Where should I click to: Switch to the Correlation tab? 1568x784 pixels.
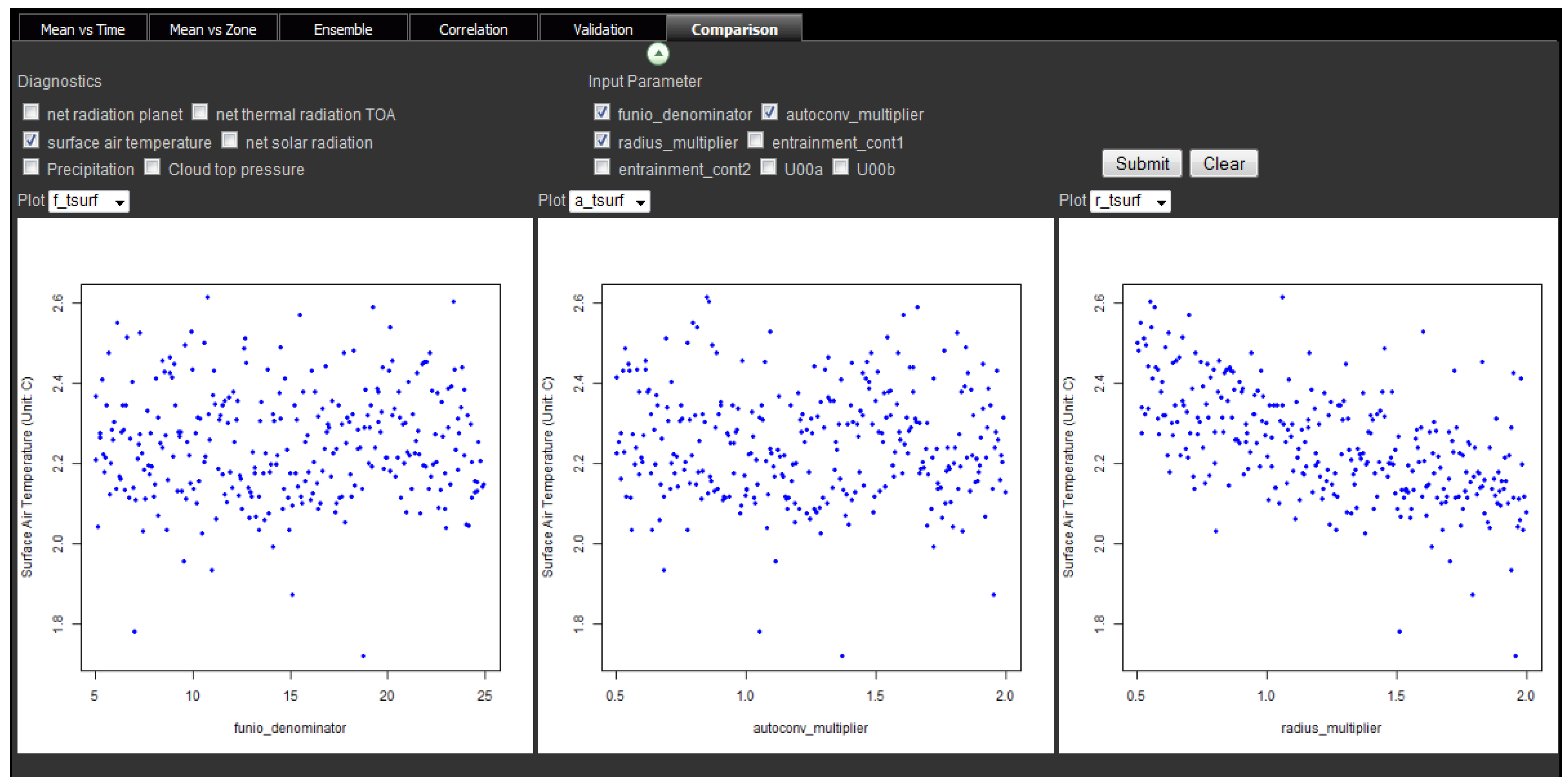pos(473,29)
